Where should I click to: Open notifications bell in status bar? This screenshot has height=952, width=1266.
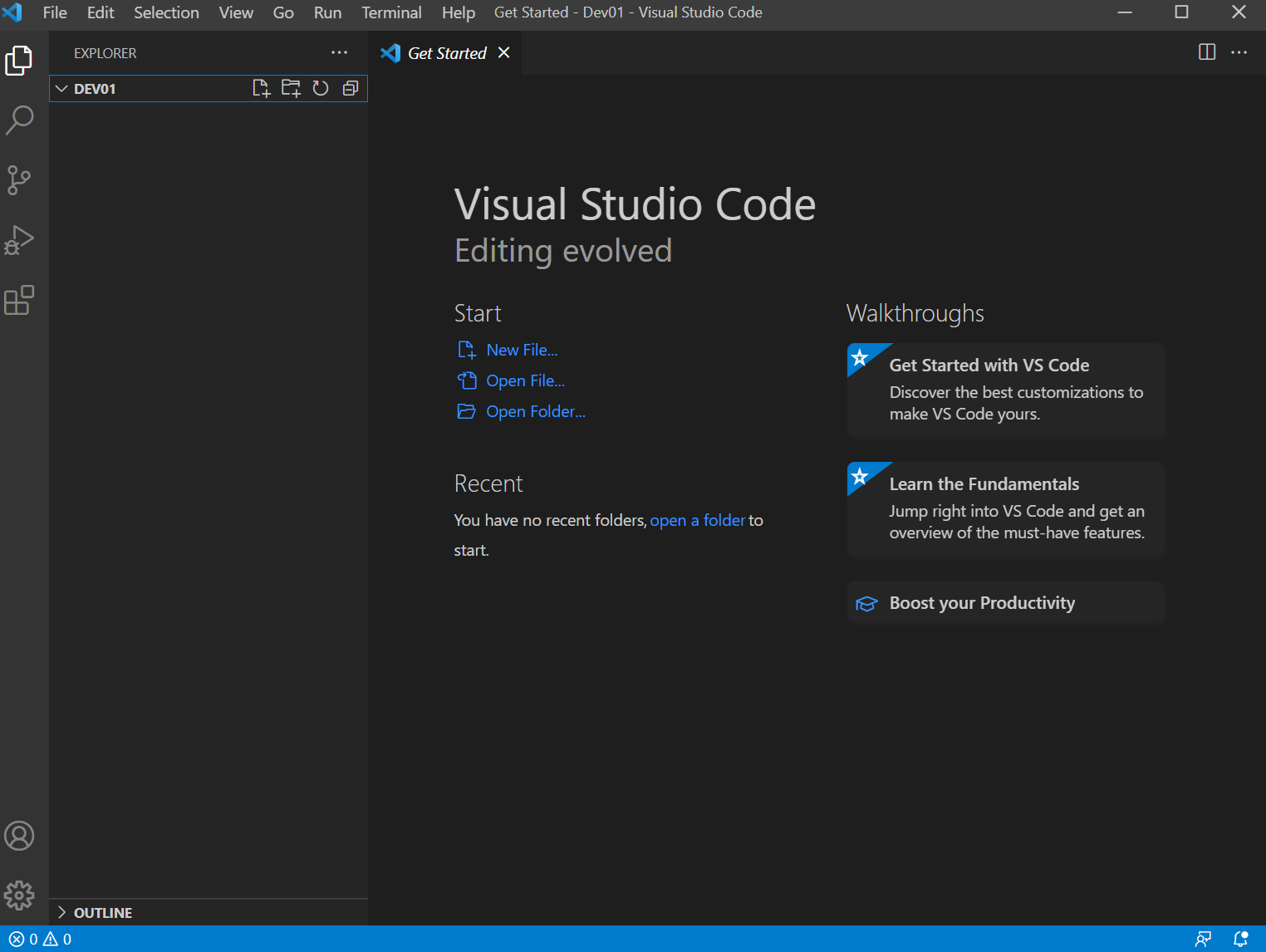coord(1240,939)
